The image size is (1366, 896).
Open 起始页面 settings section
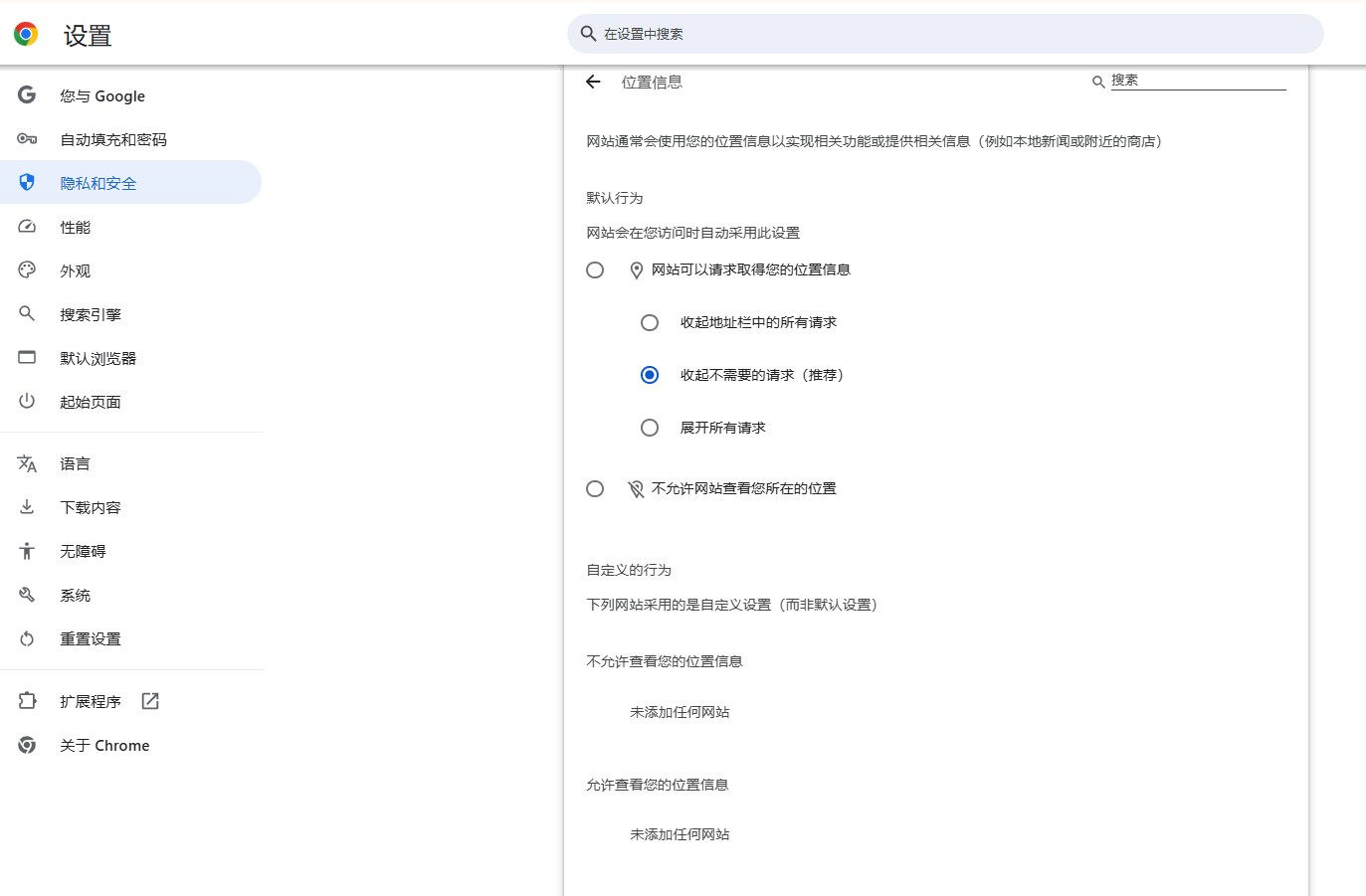[x=130, y=402]
